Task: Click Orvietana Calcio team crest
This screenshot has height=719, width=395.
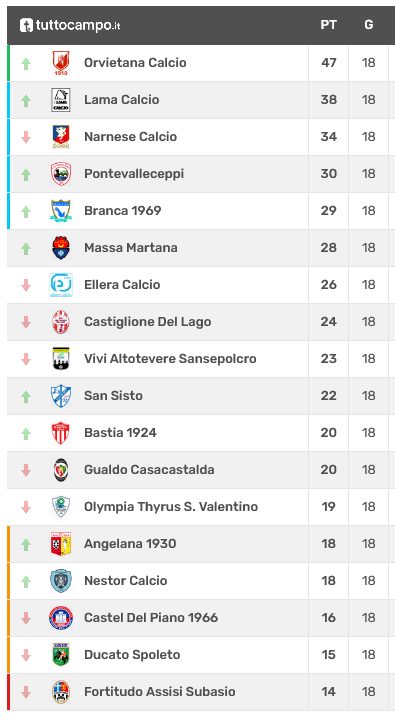Action: [61, 63]
